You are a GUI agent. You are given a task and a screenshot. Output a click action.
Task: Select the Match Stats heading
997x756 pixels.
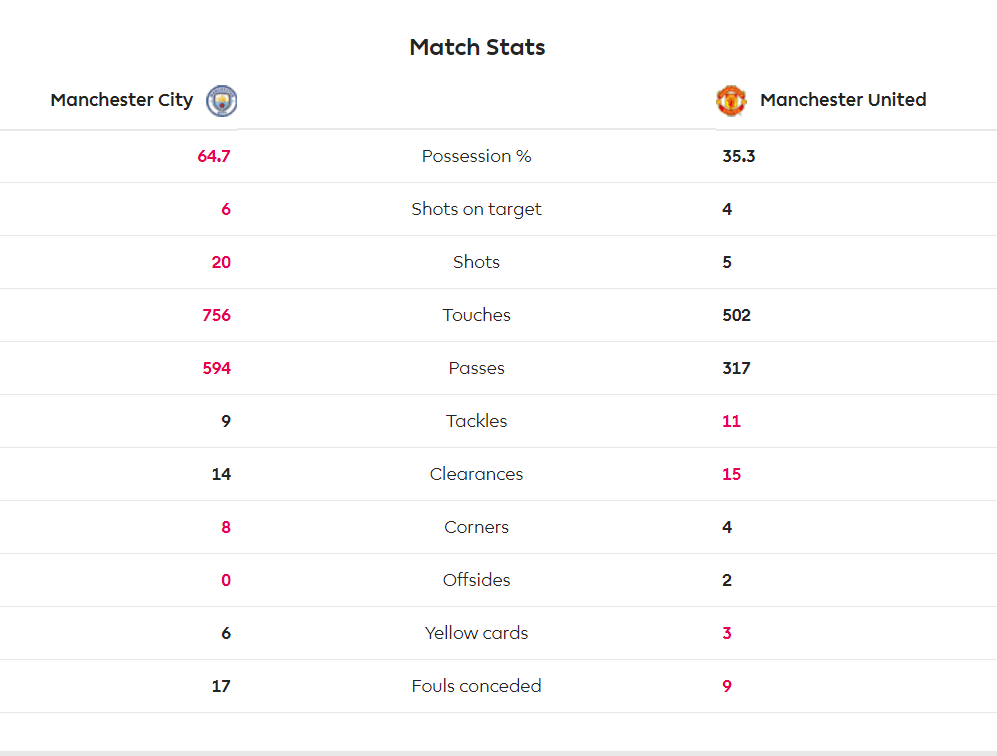[477, 47]
